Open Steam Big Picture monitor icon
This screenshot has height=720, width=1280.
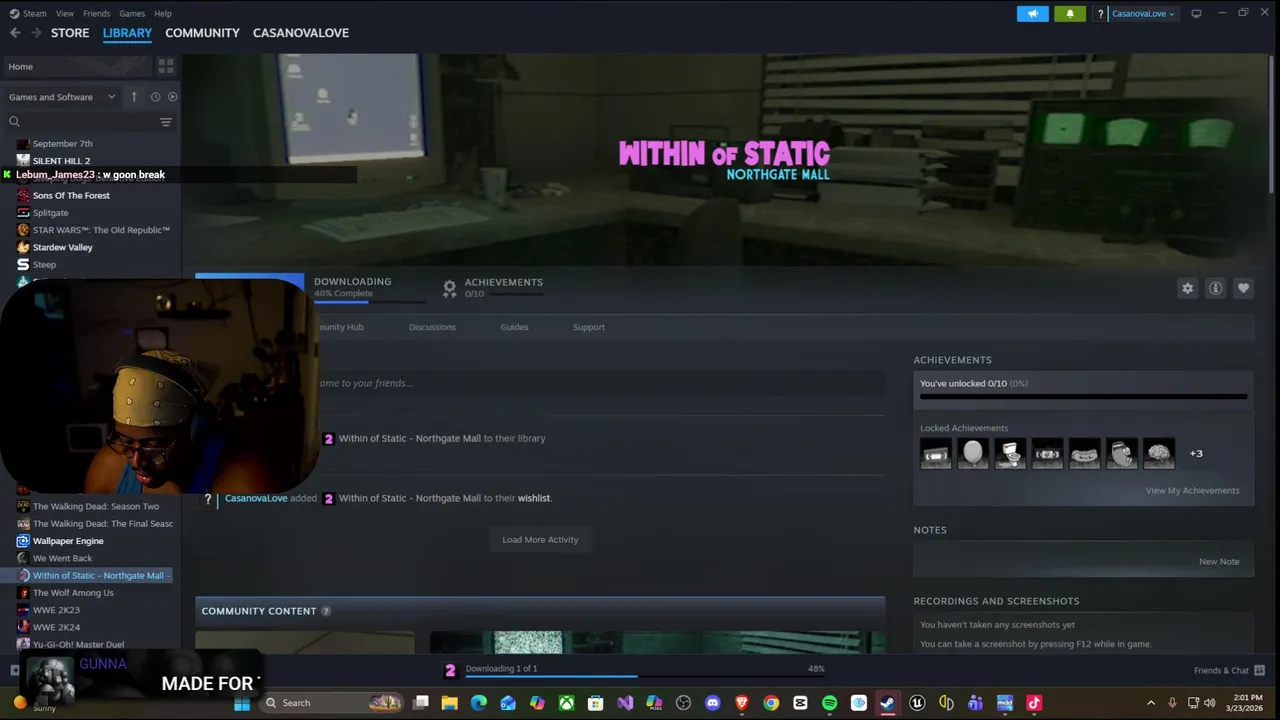(1196, 13)
